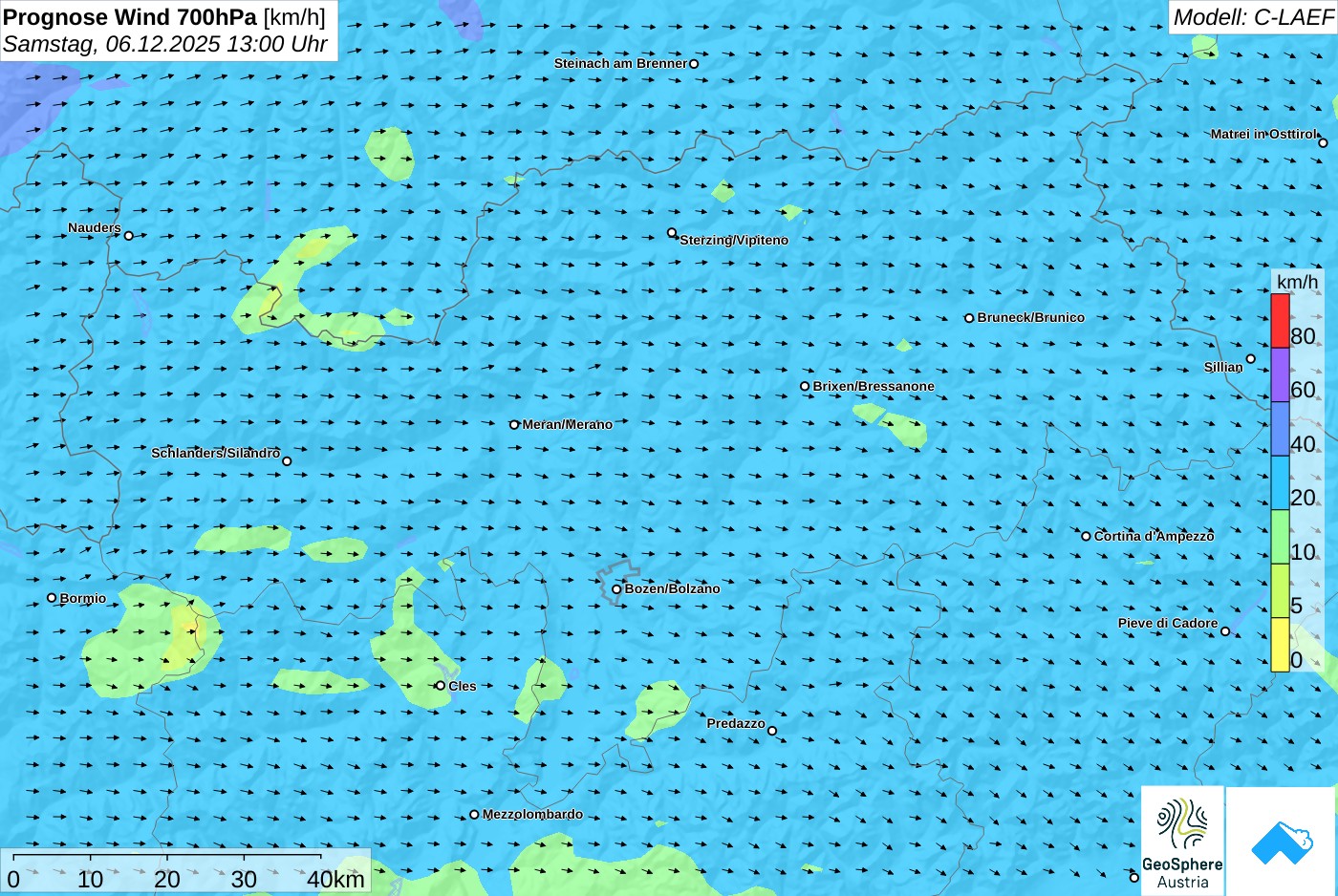This screenshot has width=1338, height=896.
Task: Select the Predazzo location marker
Action: [772, 731]
